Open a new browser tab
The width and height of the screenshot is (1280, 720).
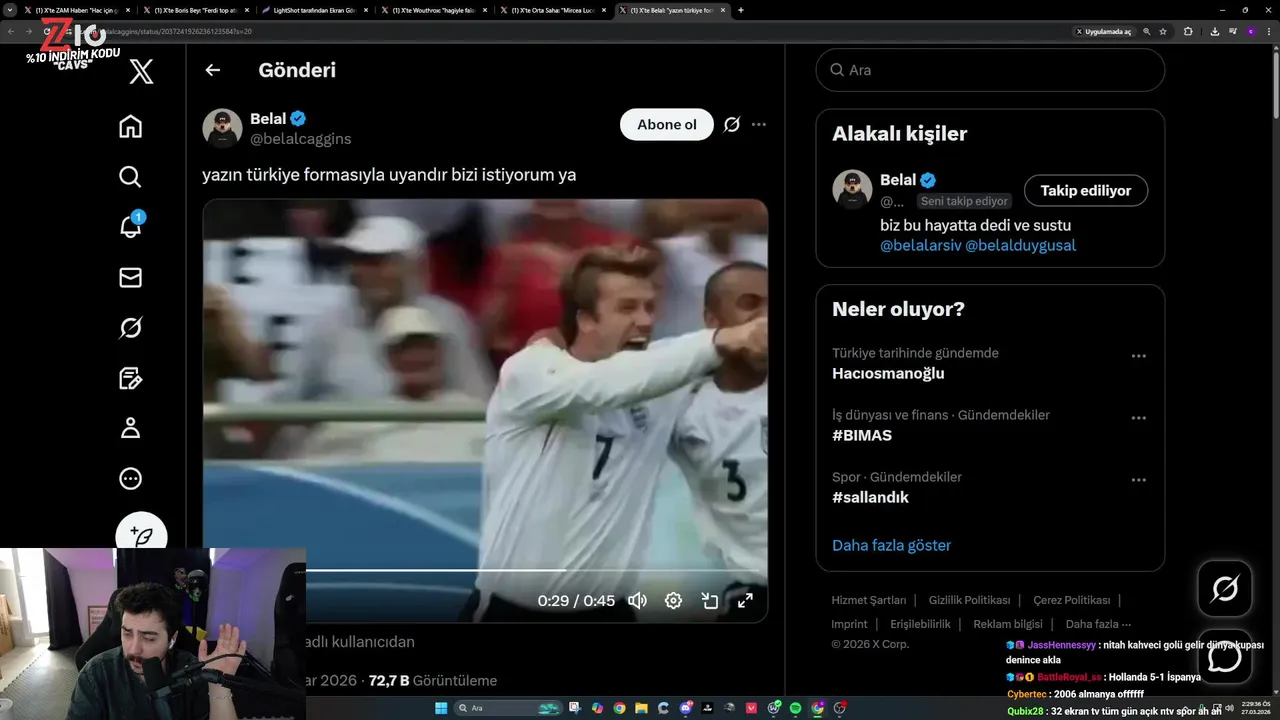(741, 10)
